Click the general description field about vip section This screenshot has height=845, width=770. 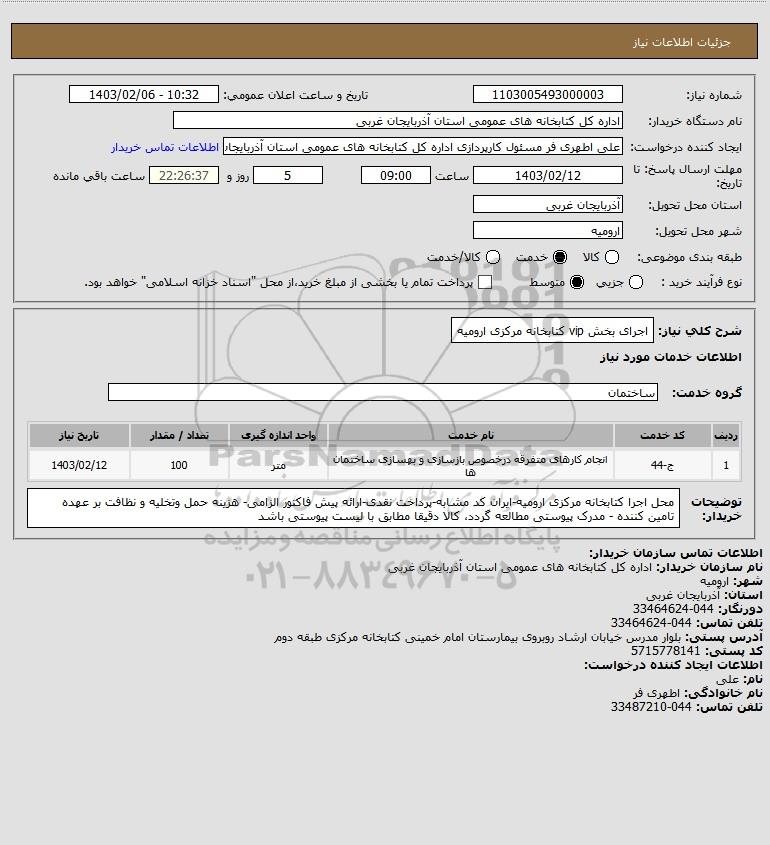click(552, 330)
